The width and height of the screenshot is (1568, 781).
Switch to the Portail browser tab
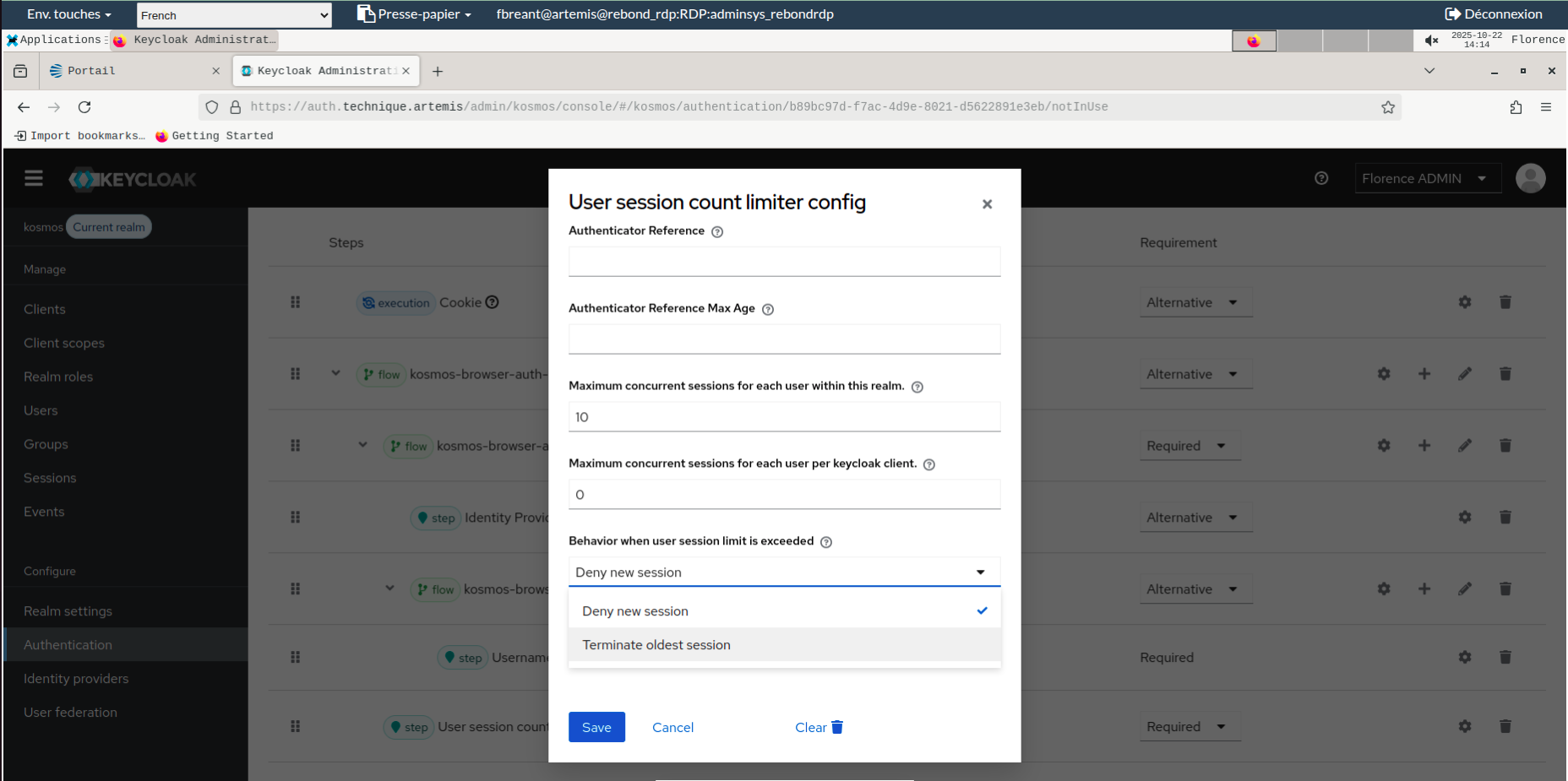[x=91, y=71]
